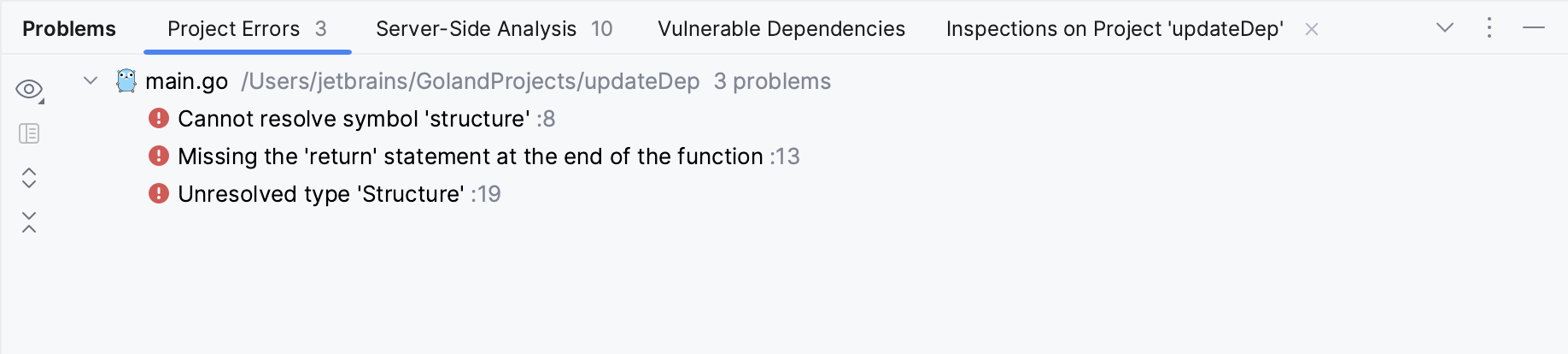The image size is (1568, 354).
Task: Collapse the main.go tree node
Action: point(91,81)
